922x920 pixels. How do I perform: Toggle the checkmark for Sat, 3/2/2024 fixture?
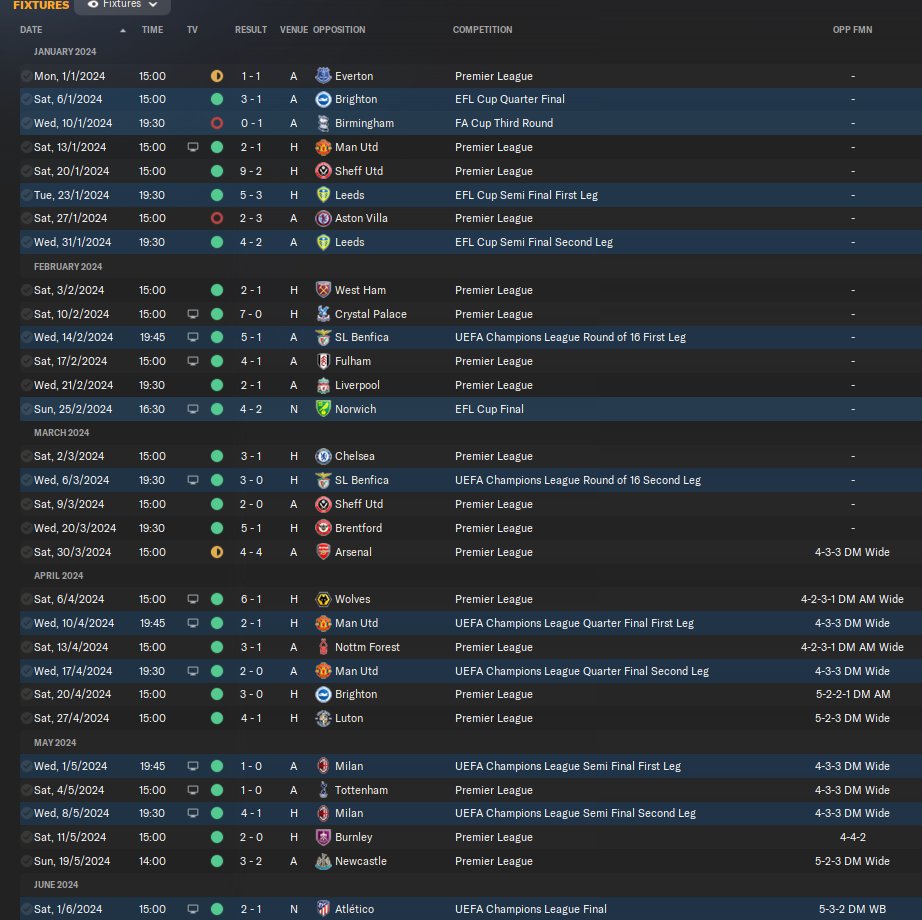[x=26, y=290]
